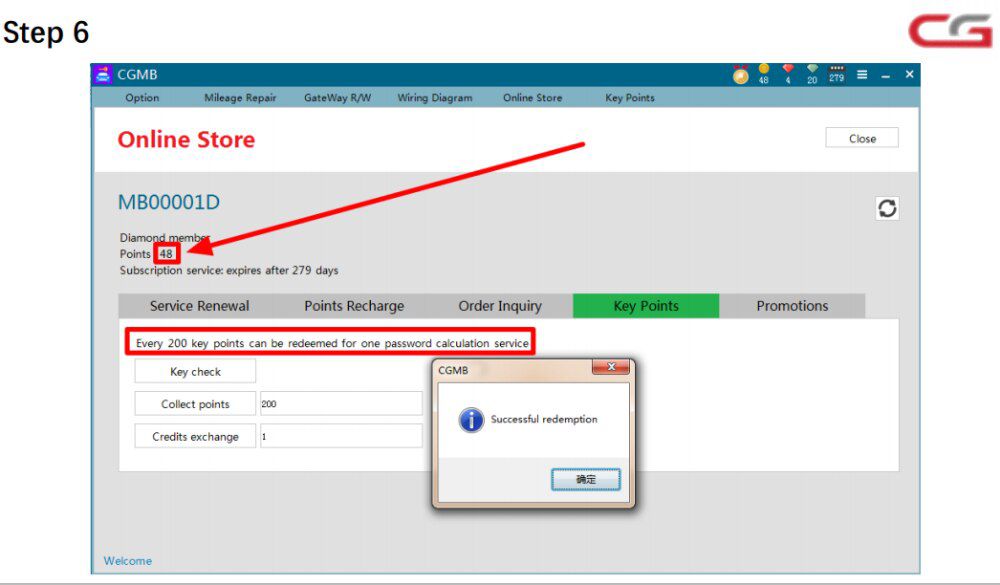Image resolution: width=1000 pixels, height=585 pixels.
Task: Open the Wiring Diagram menu
Action: [435, 98]
